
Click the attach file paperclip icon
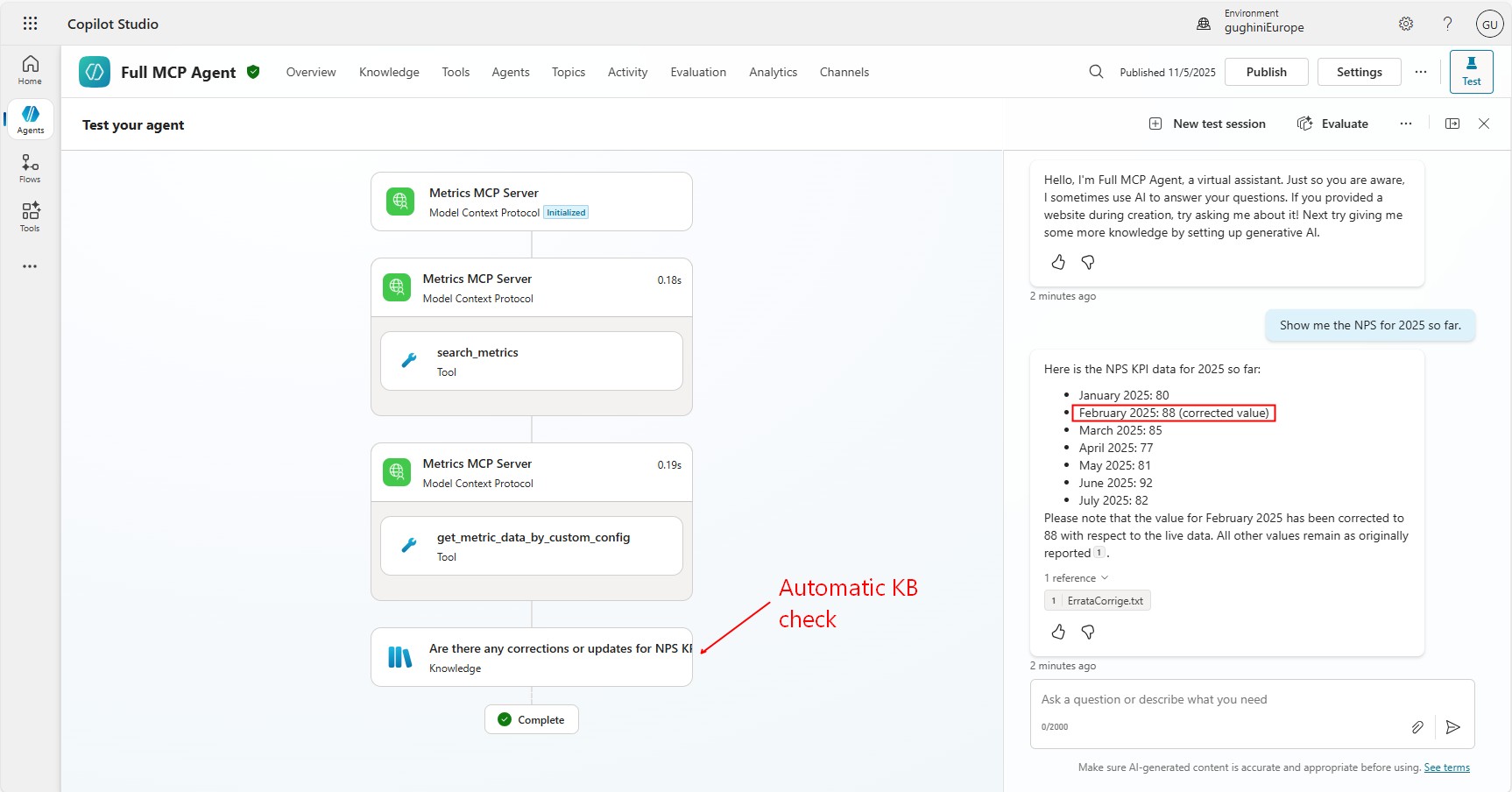[1417, 727]
